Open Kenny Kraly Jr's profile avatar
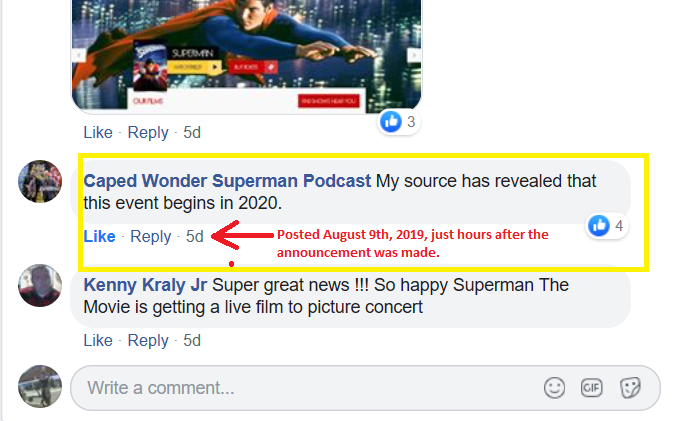 pos(41,286)
